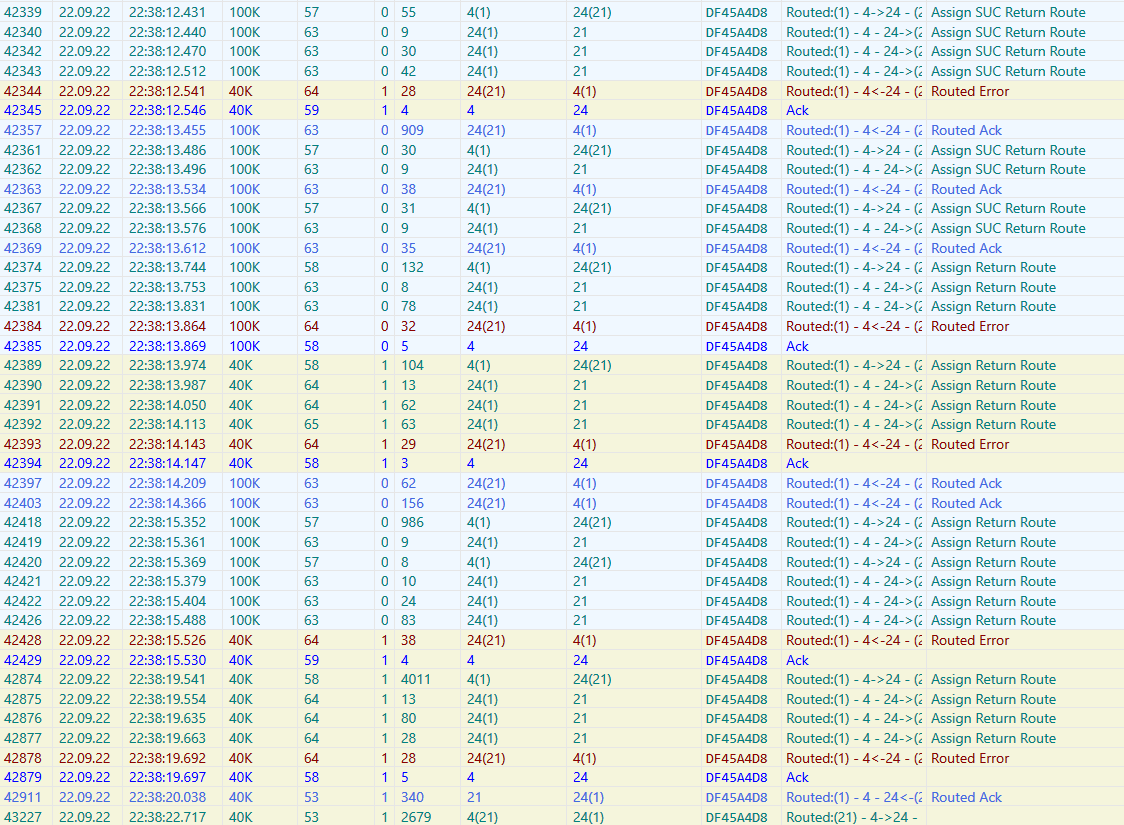Click Routed Ack on row 42911
The width and height of the screenshot is (1124, 825).
966,797
